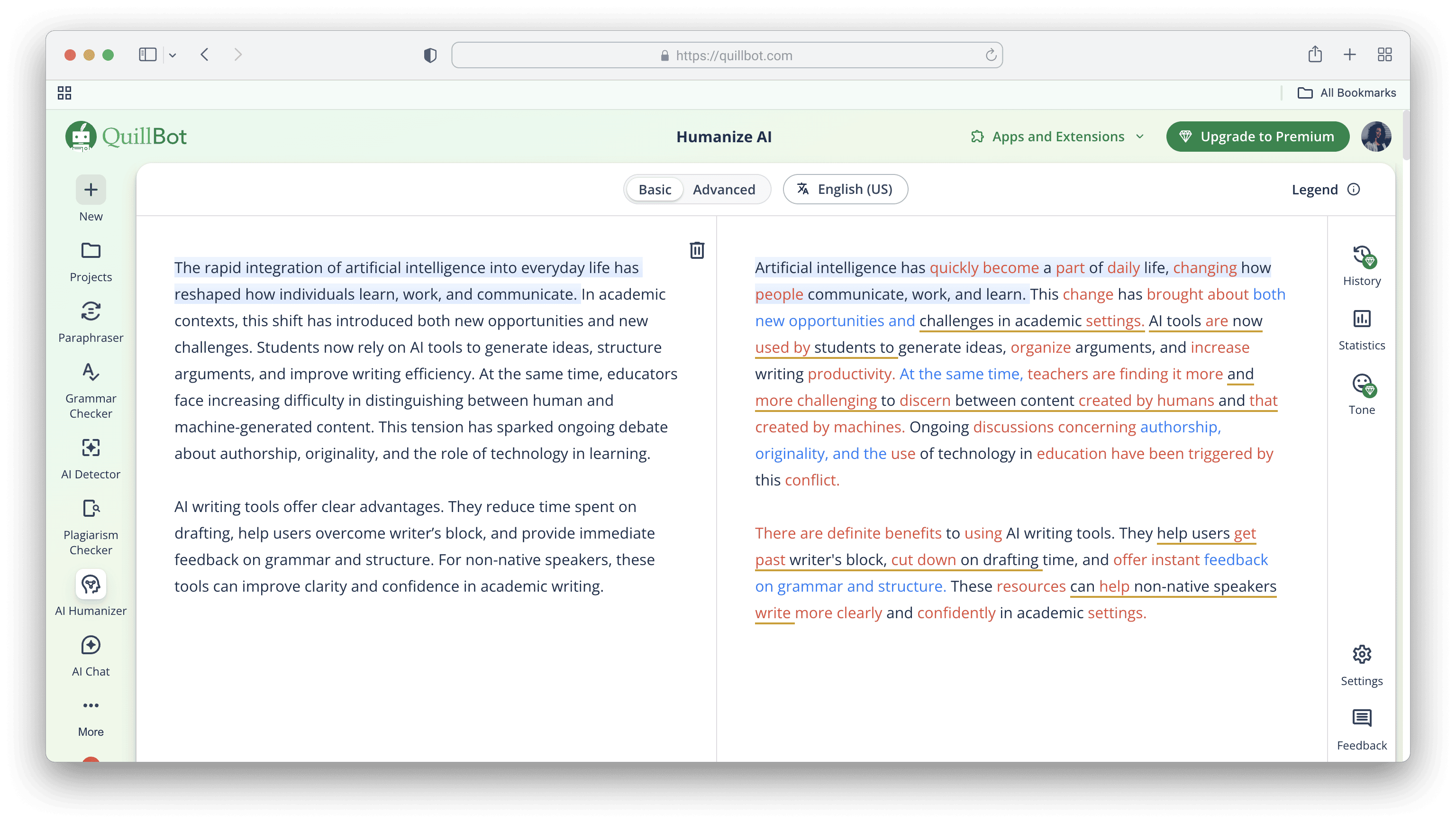Viewport: 1456px width, 823px height.
Task: Switch to Basic mode
Action: click(x=655, y=189)
